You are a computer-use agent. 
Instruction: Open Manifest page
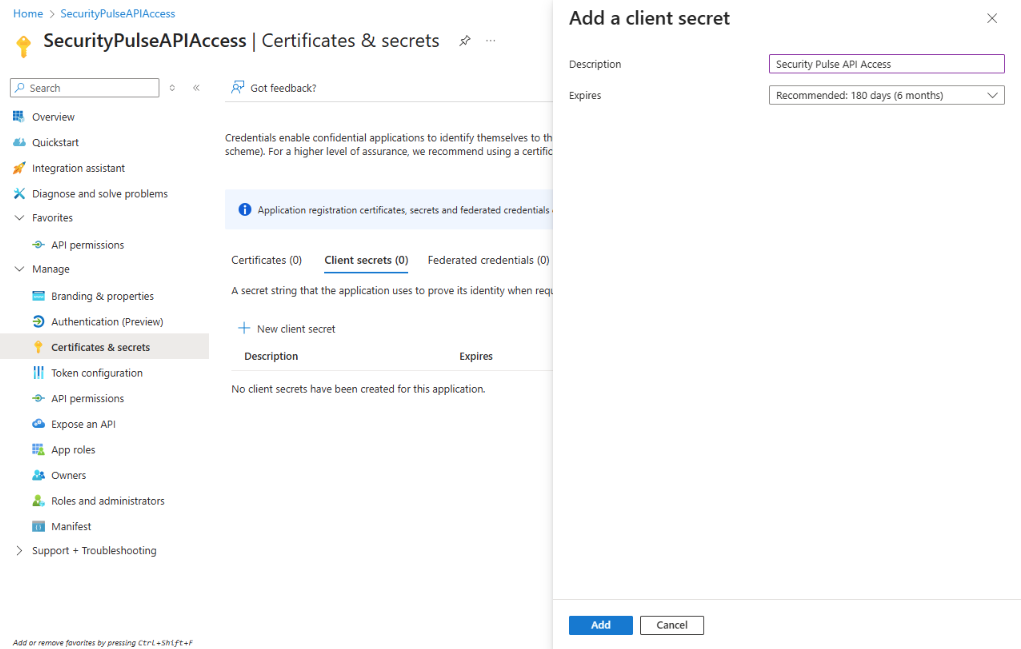click(71, 526)
